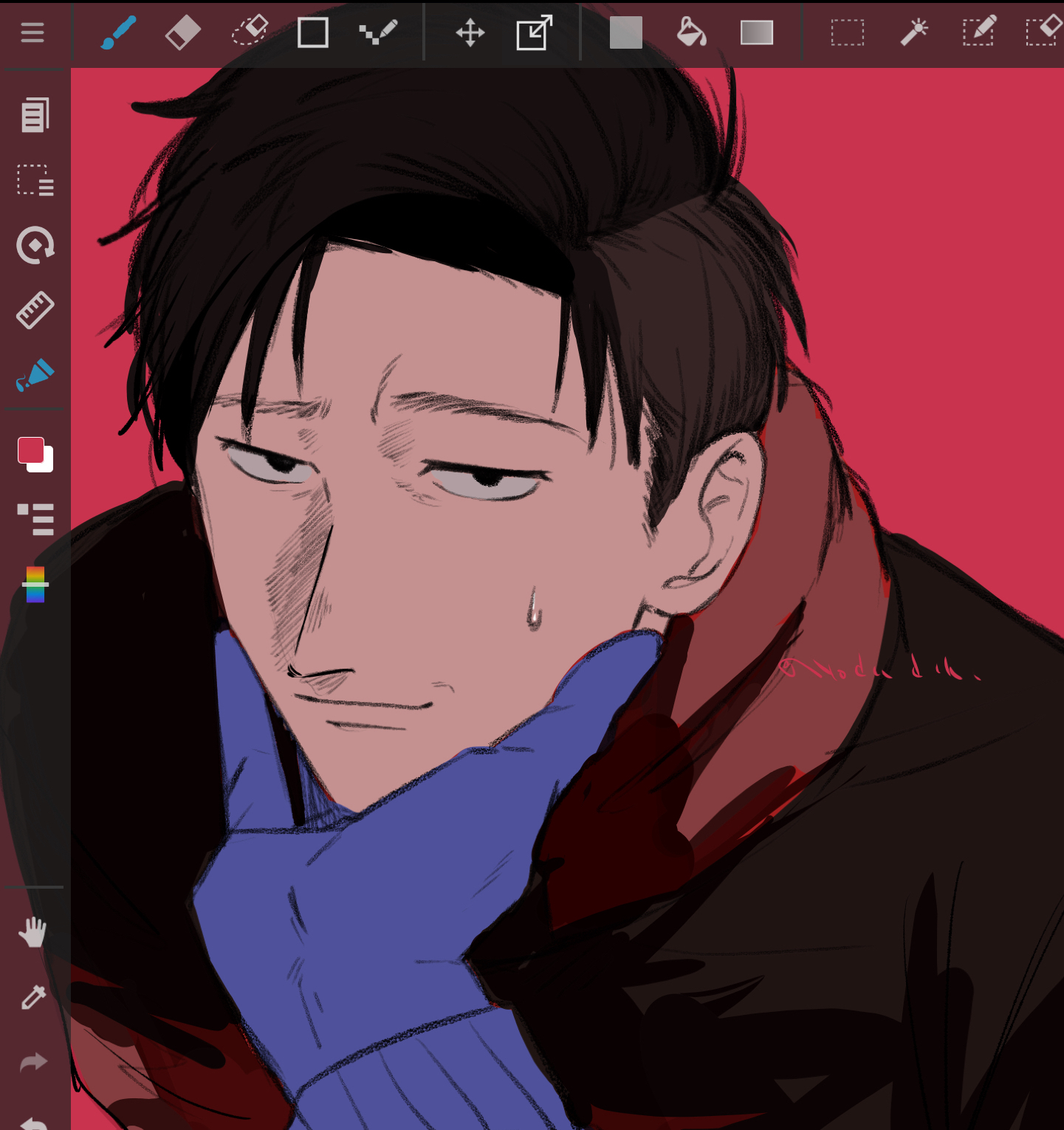Tap the red foreground color swatch
This screenshot has height=1130, width=1064.
[31, 449]
